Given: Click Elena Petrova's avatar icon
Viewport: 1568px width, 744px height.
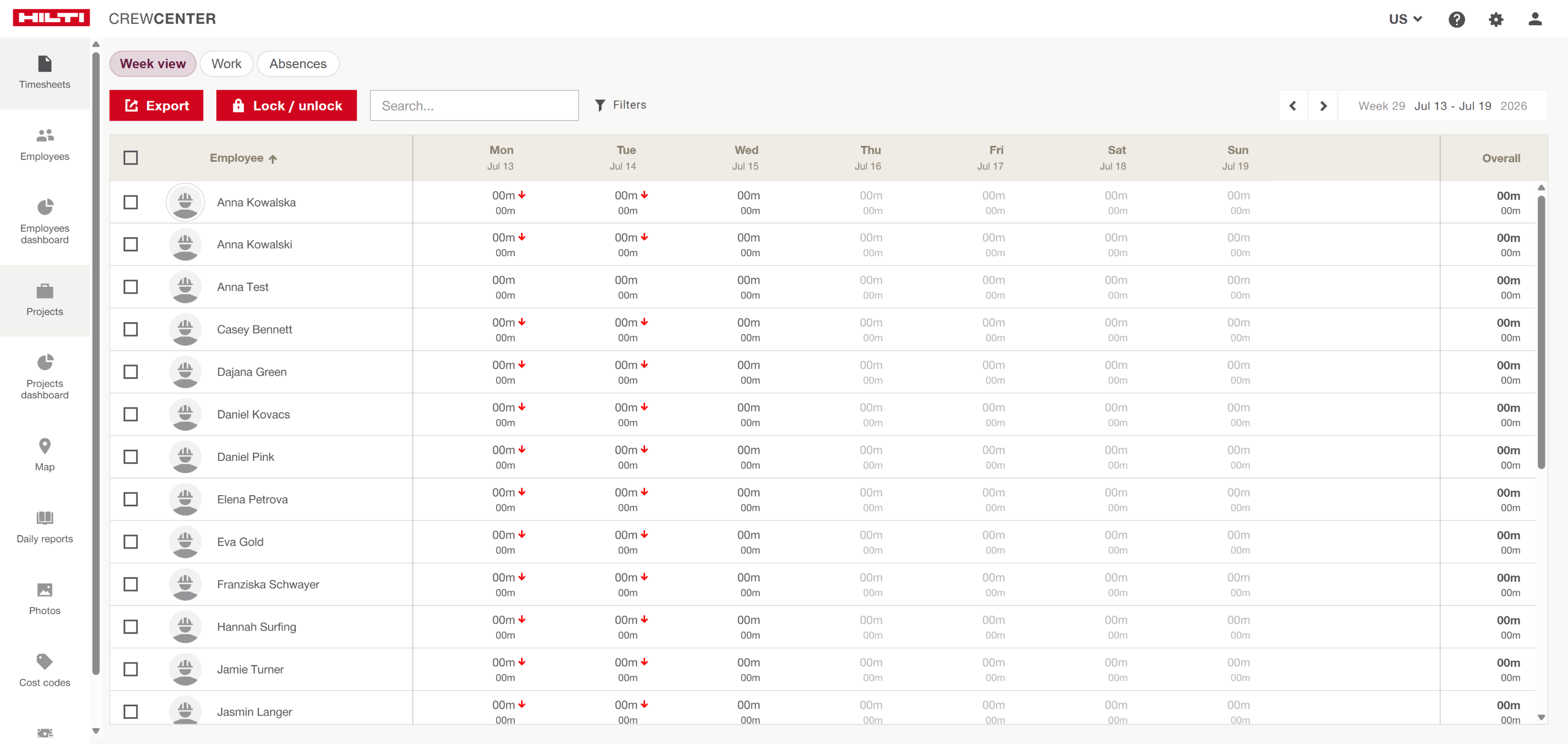Looking at the screenshot, I should pos(185,499).
